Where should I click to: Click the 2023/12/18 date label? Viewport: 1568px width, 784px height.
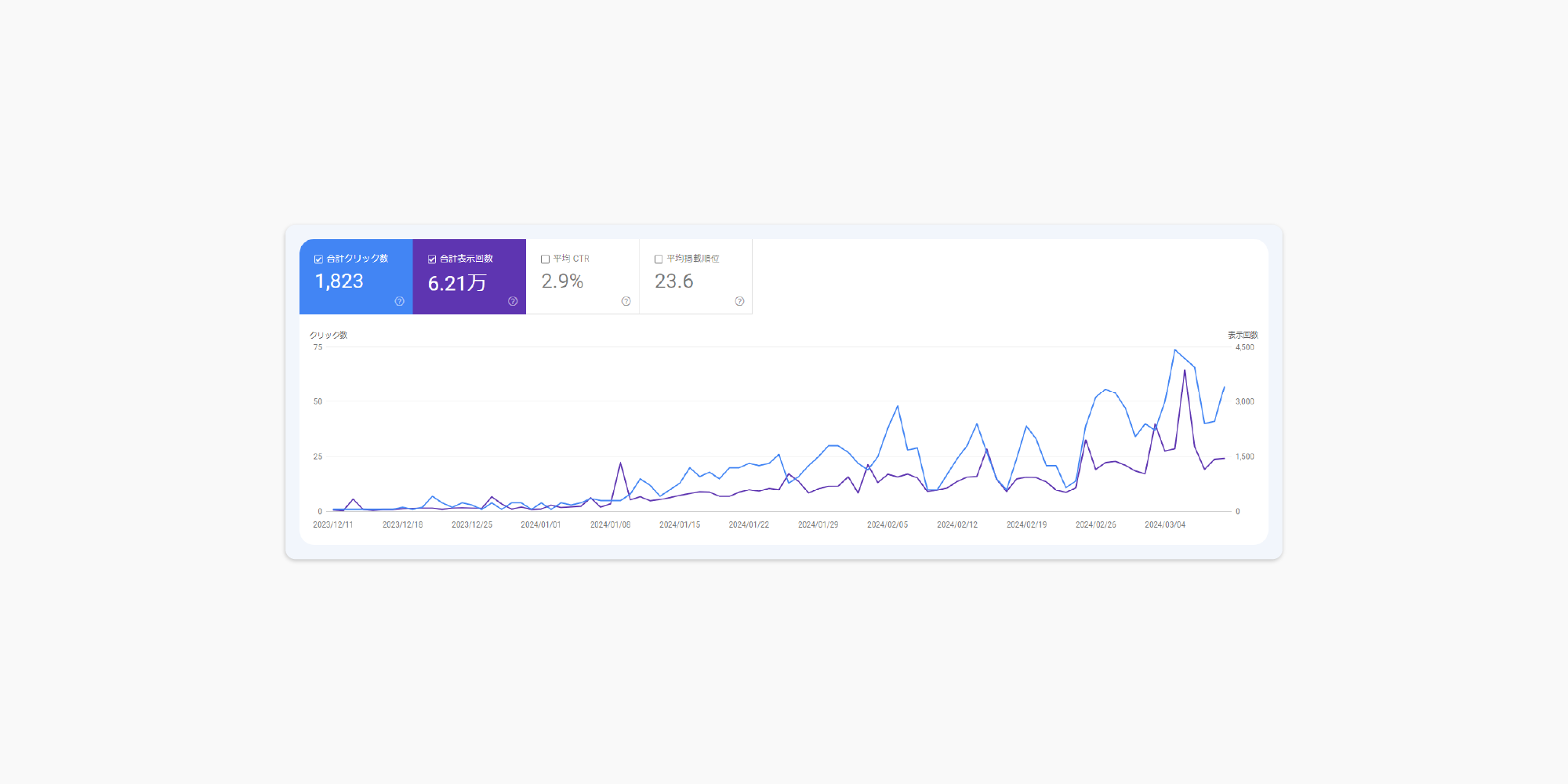(402, 524)
